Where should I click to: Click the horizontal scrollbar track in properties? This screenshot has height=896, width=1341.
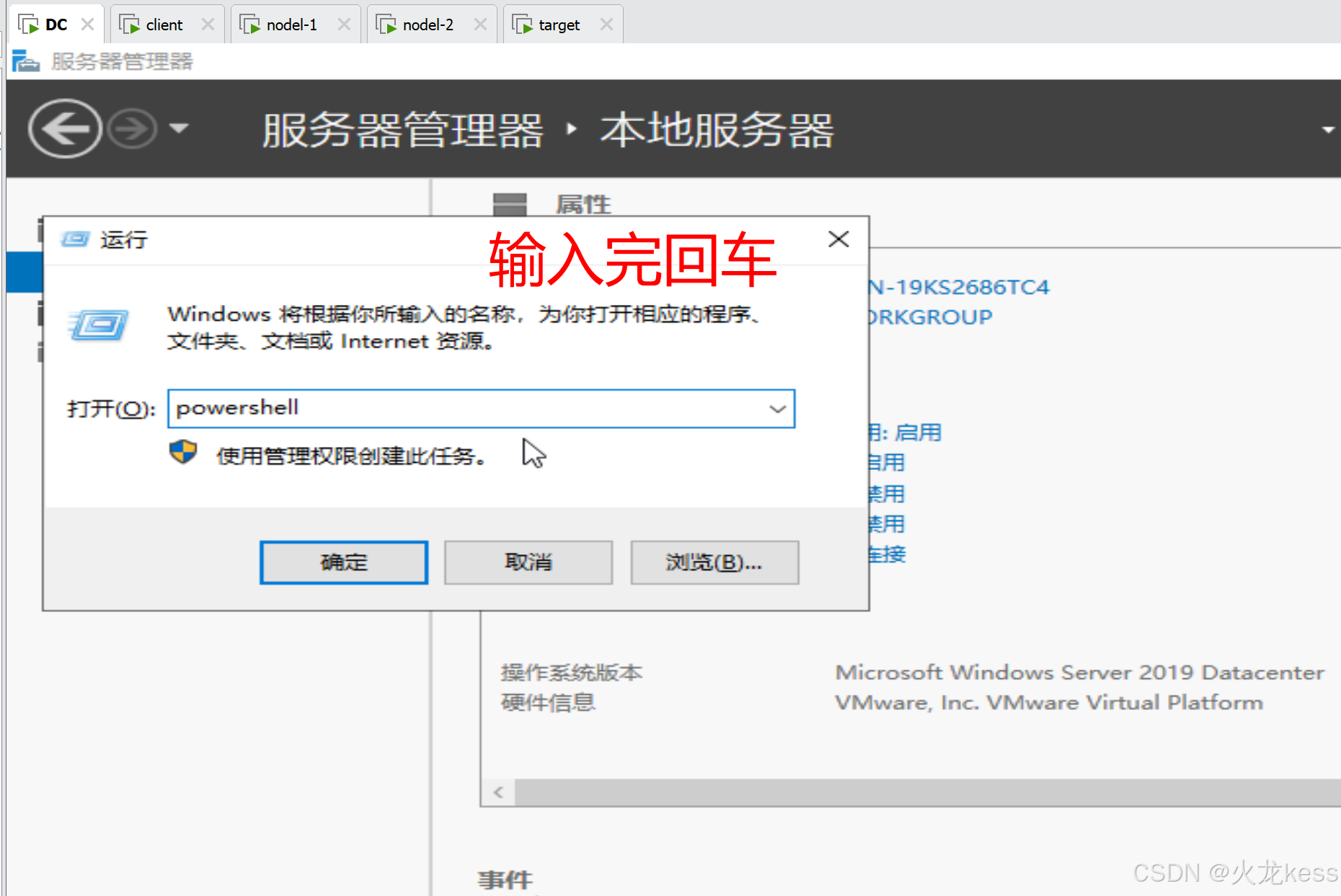pyautogui.click(x=928, y=793)
